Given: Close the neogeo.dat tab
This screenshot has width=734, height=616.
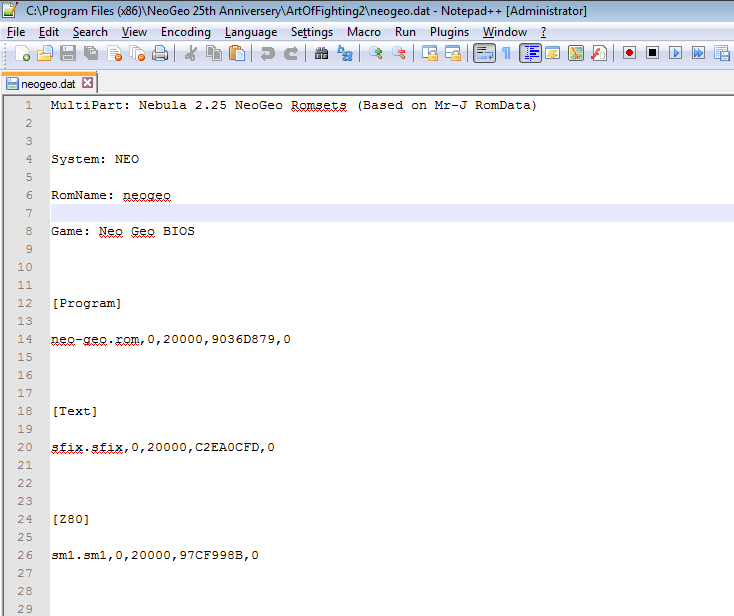Looking at the screenshot, I should click(x=88, y=83).
